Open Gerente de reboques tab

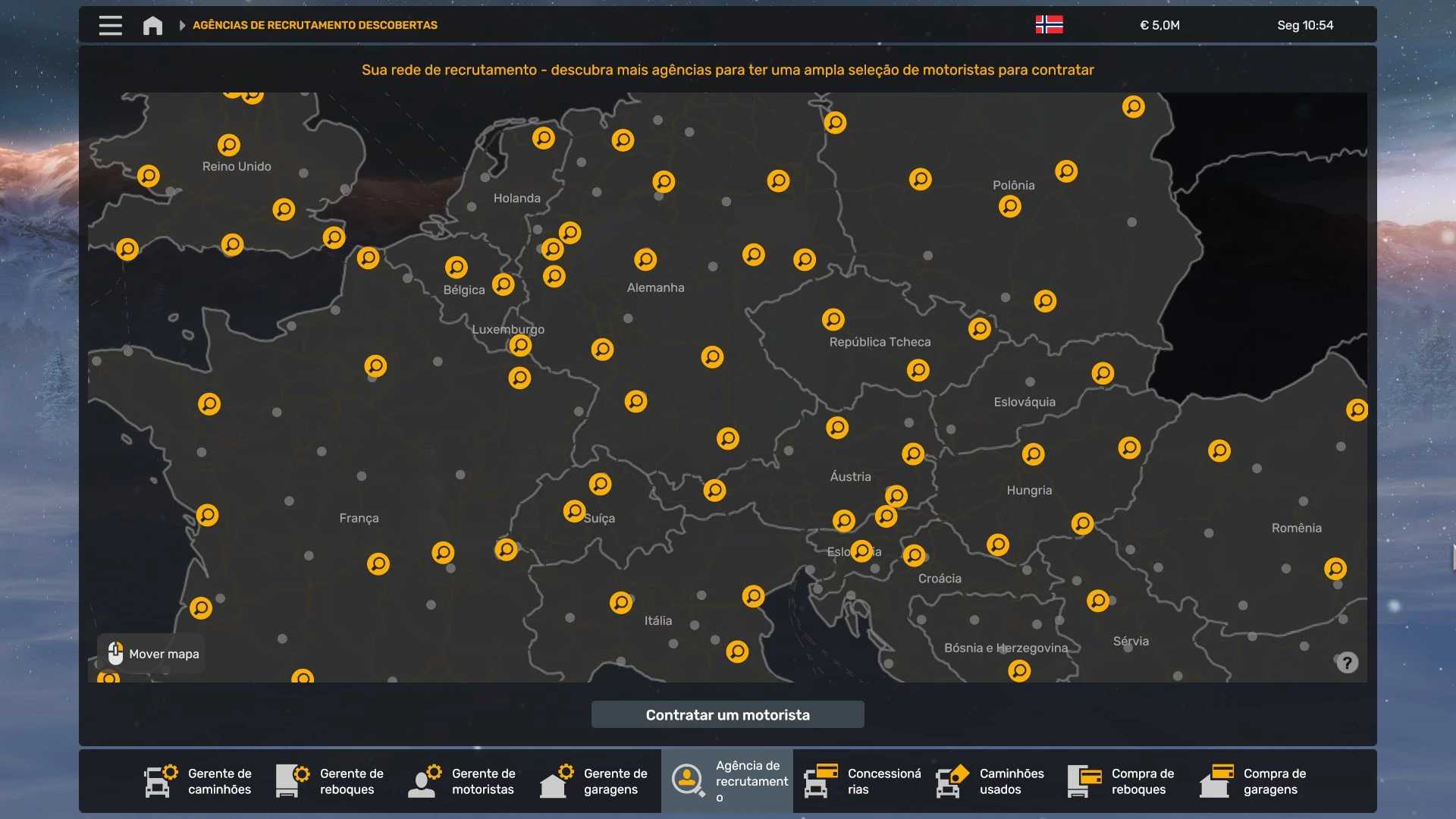(x=331, y=781)
